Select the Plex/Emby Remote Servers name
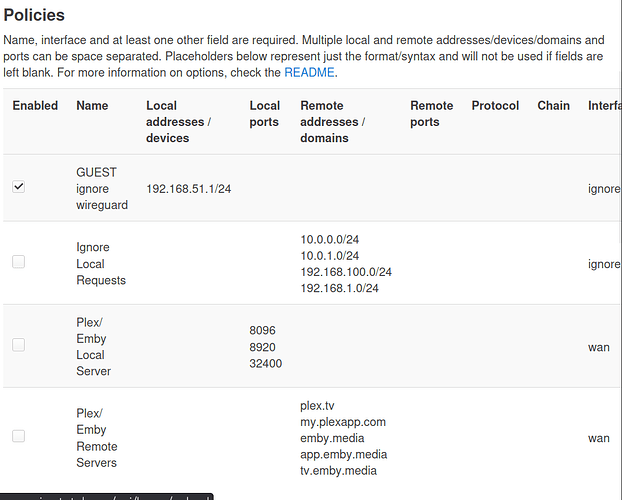Viewport: 622px width, 500px height. 97,438
